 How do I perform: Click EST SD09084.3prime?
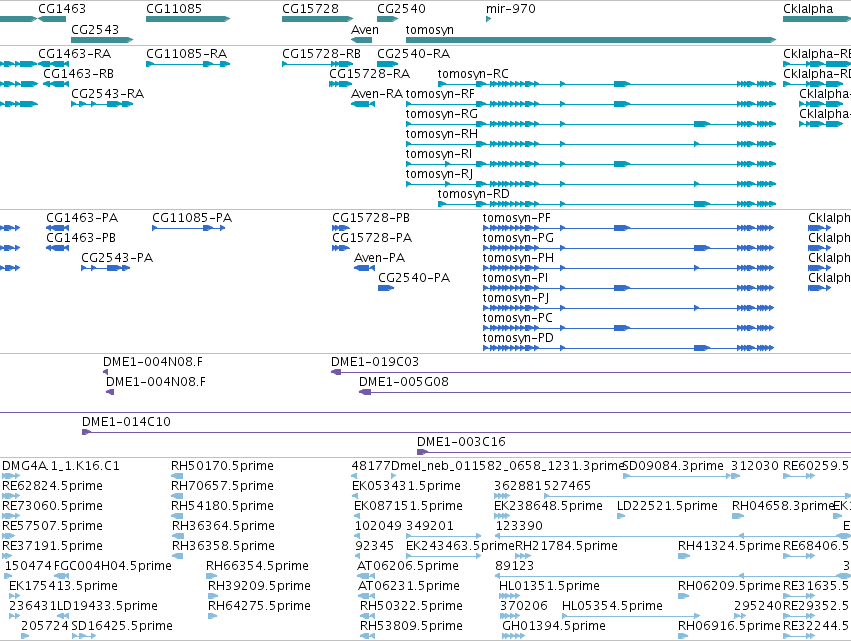coord(673,466)
